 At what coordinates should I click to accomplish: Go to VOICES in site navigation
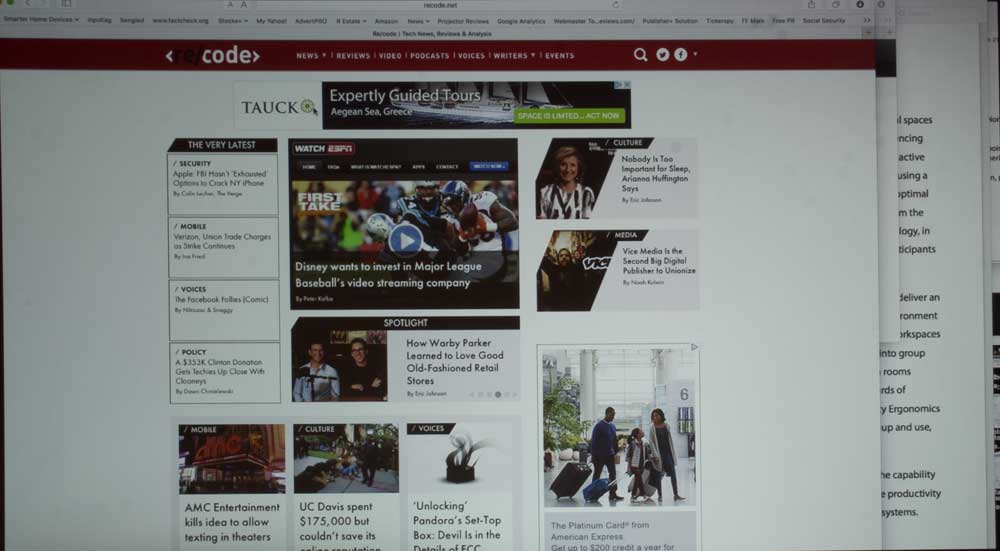pos(471,55)
